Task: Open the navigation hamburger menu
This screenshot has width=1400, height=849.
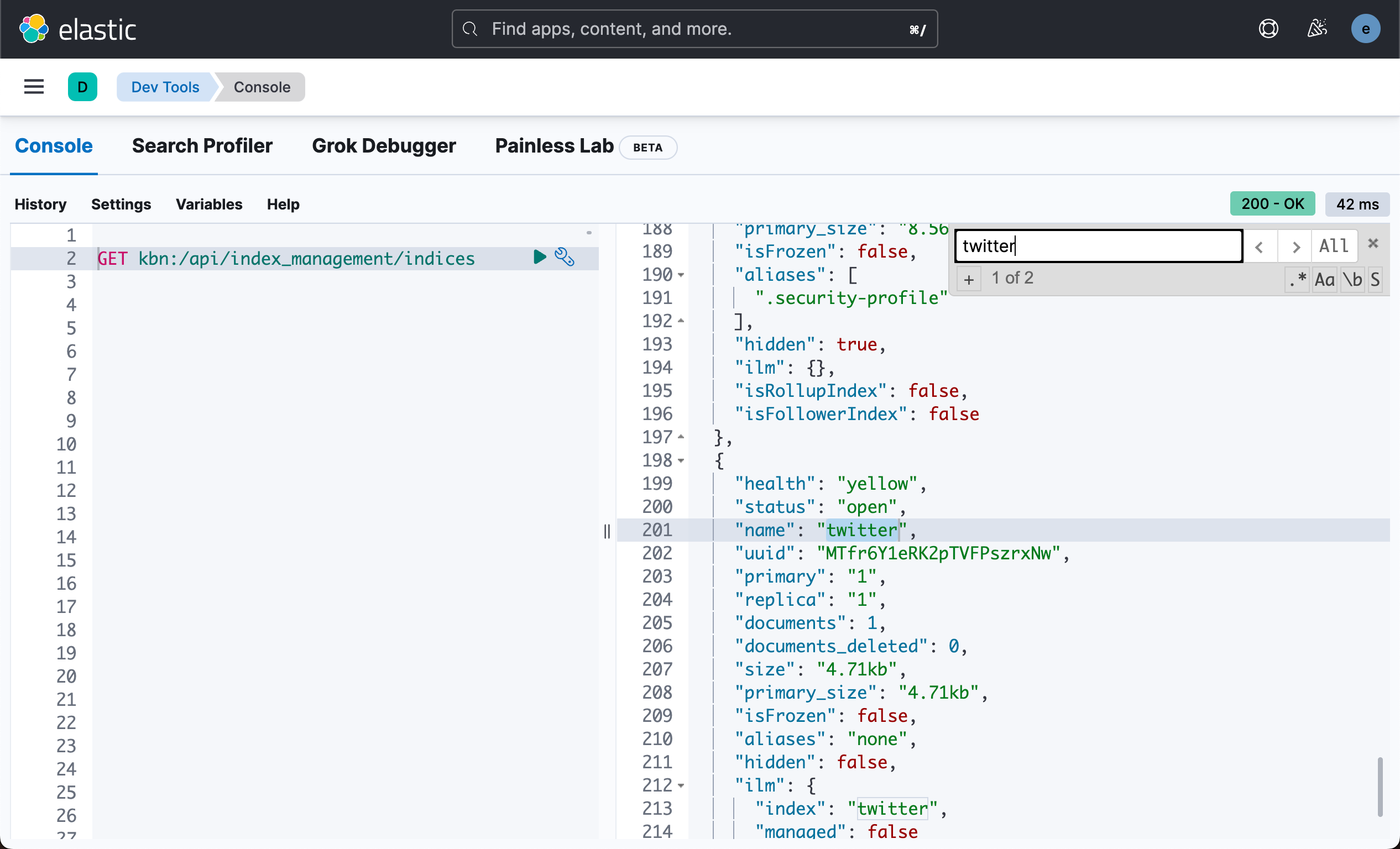Action: (x=34, y=86)
